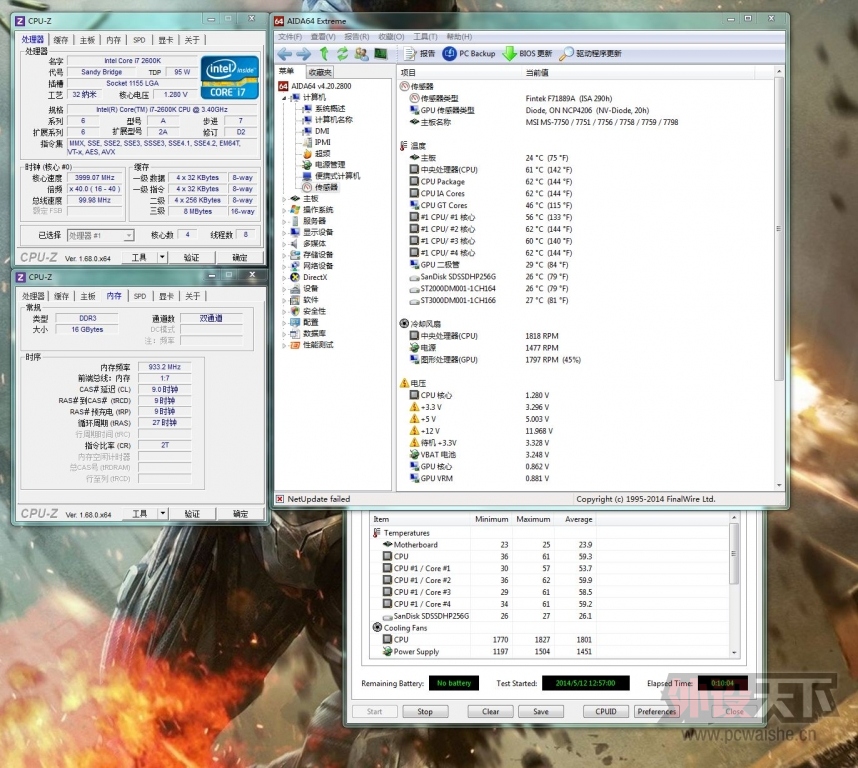This screenshot has width=858, height=768.
Task: Click Clear button in stability test
Action: click(x=490, y=711)
